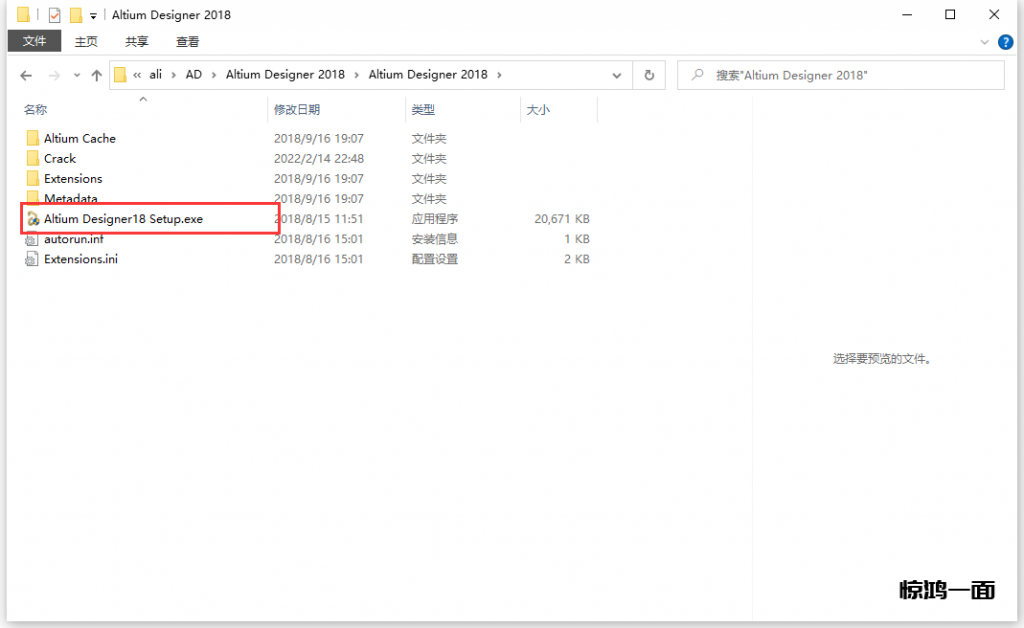Go up one folder level with the up arrow
The width and height of the screenshot is (1024, 628).
[x=97, y=75]
